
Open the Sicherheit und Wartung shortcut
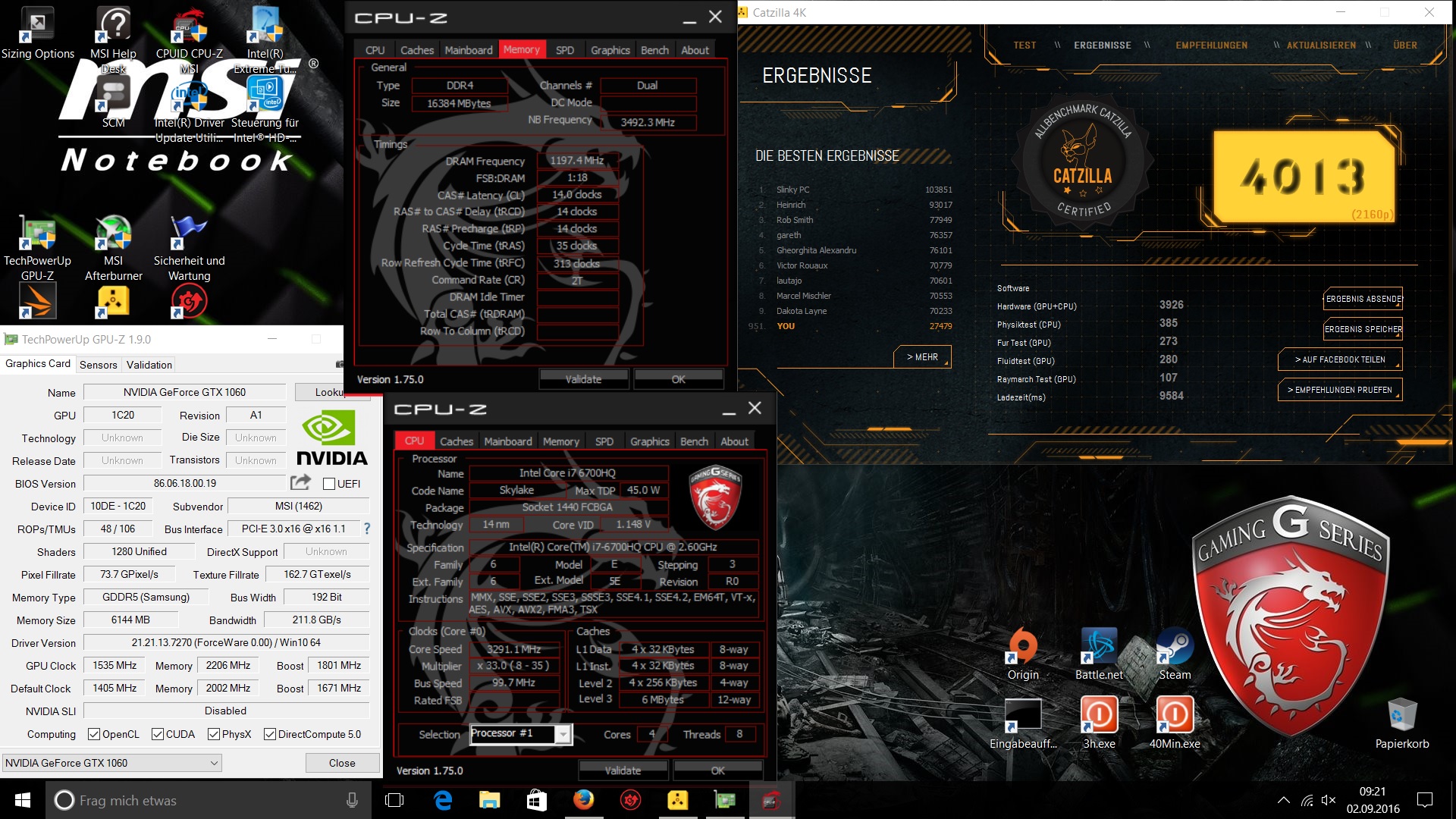(x=189, y=249)
